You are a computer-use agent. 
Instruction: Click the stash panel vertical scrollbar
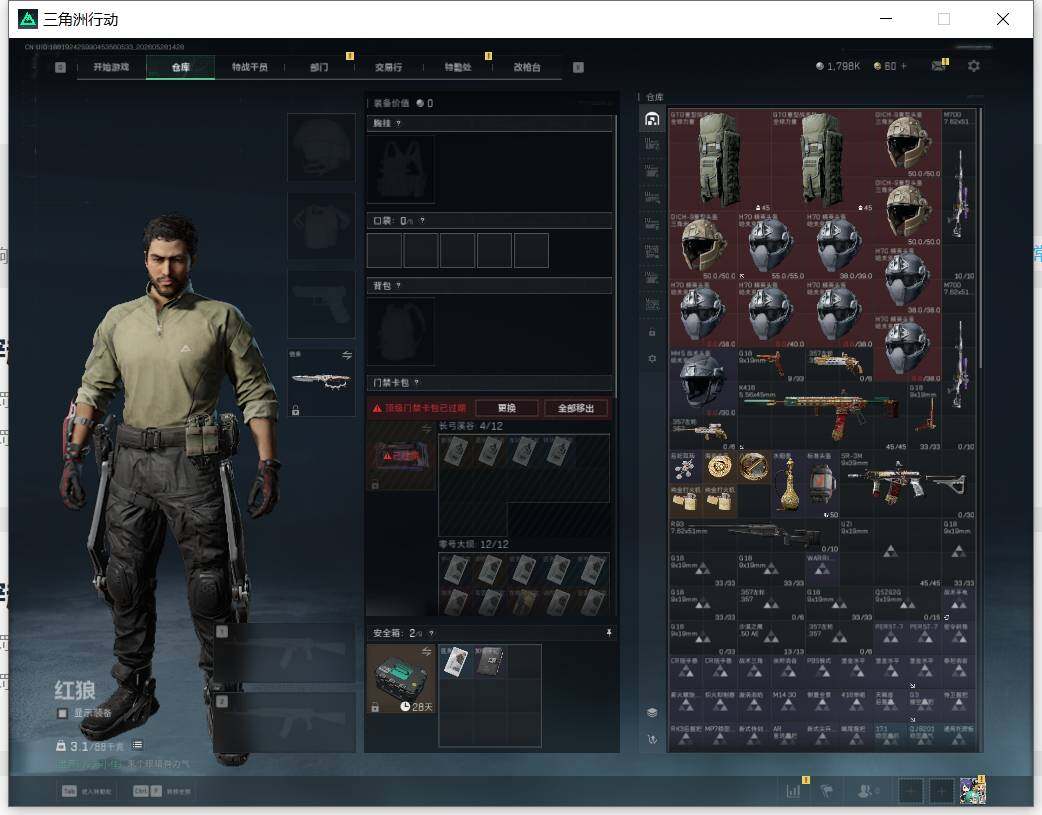(980, 239)
